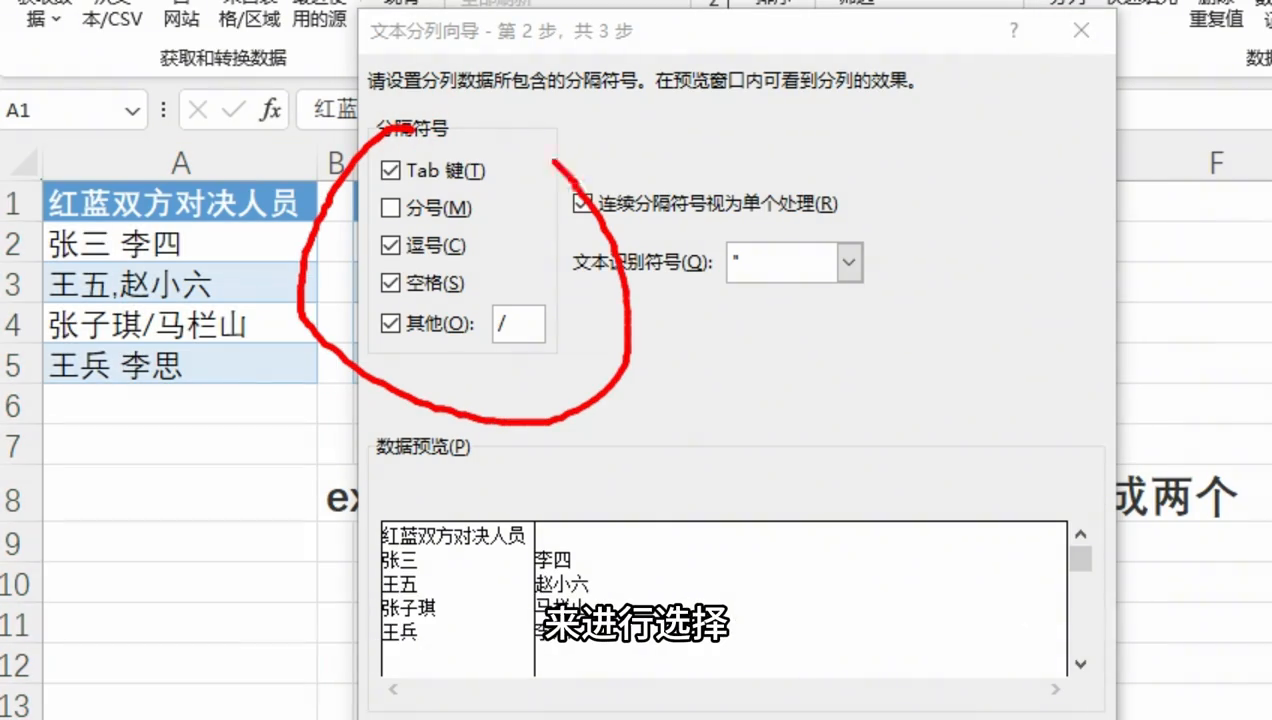Image resolution: width=1272 pixels, height=720 pixels.
Task: Toggle the 其他 delimiter checkbox
Action: click(390, 323)
